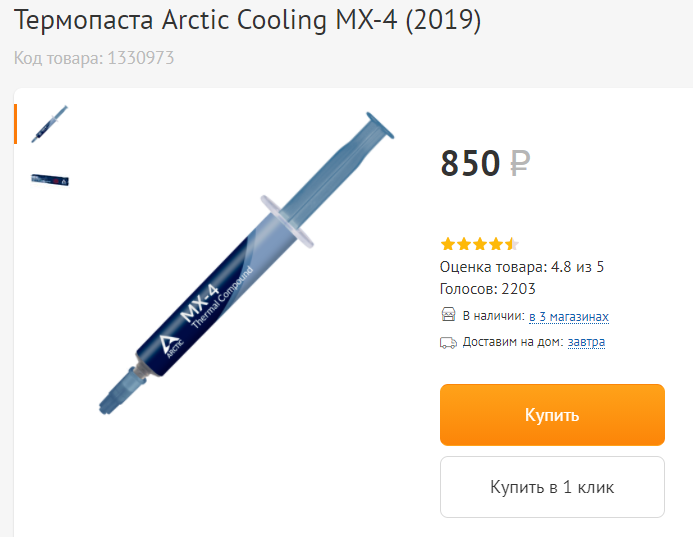The height and width of the screenshot is (537, 693).
Task: Click the ruble currency symbol
Action: 520,163
